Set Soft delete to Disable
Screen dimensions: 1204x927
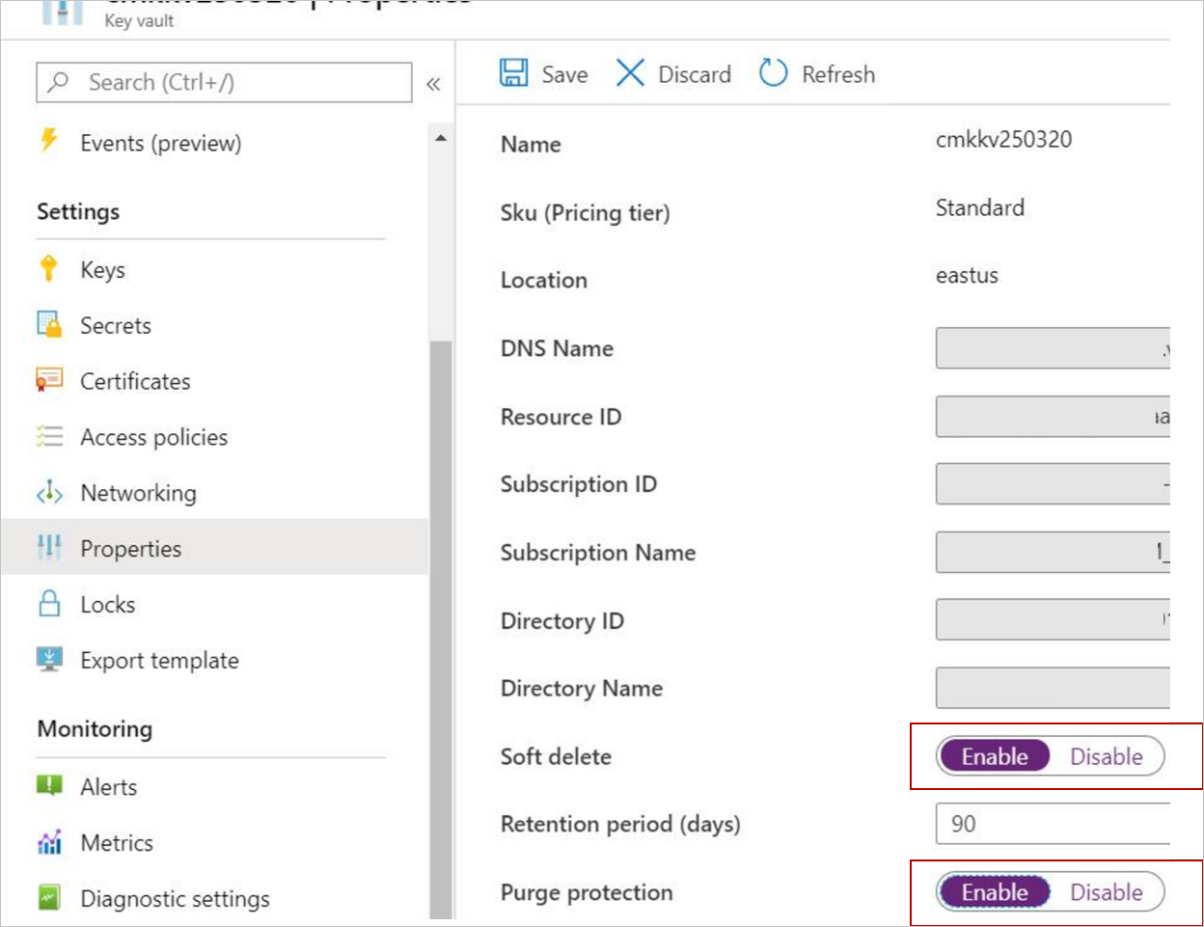click(x=1106, y=757)
